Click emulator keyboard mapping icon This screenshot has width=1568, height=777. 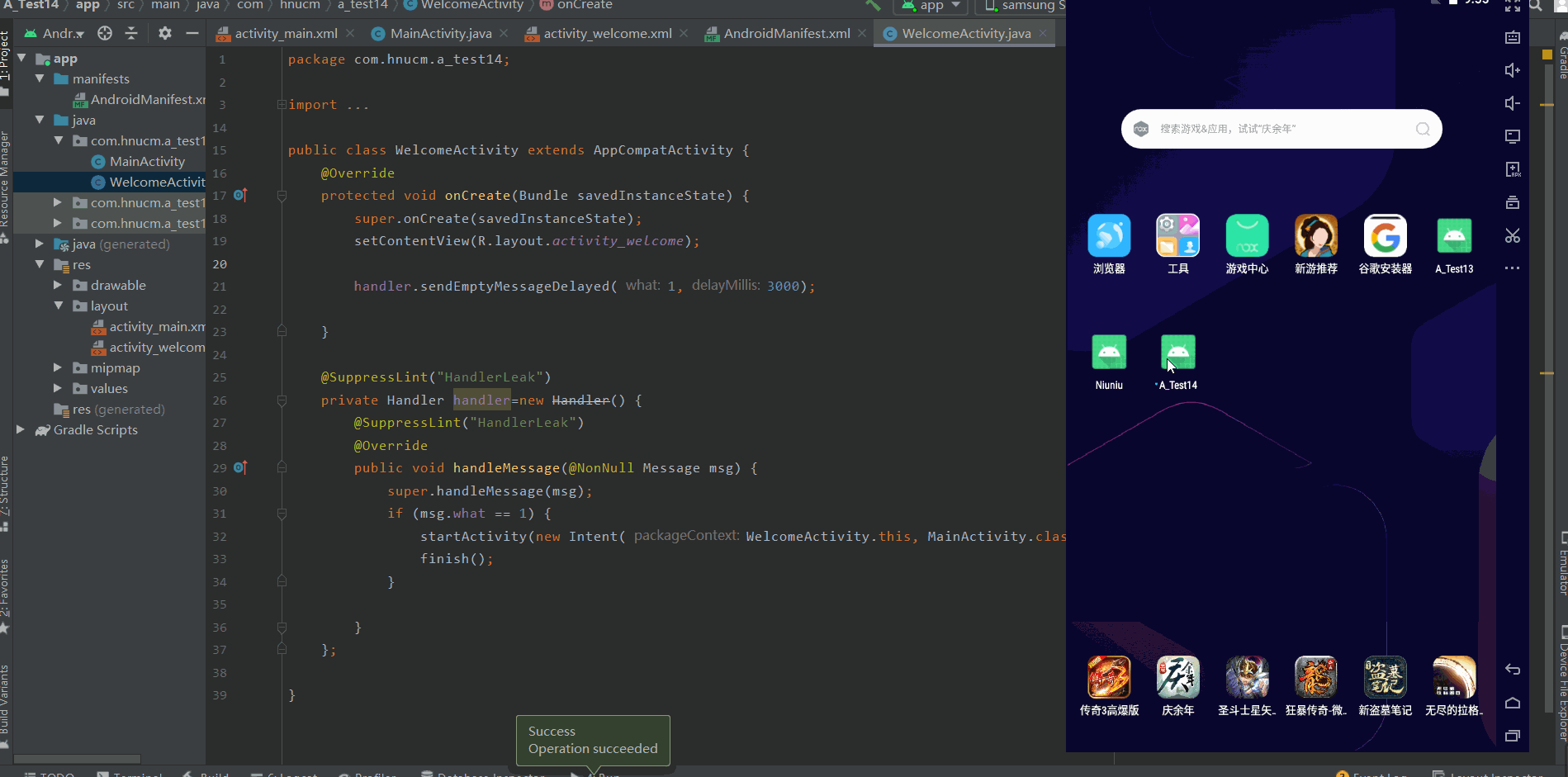(1513, 37)
